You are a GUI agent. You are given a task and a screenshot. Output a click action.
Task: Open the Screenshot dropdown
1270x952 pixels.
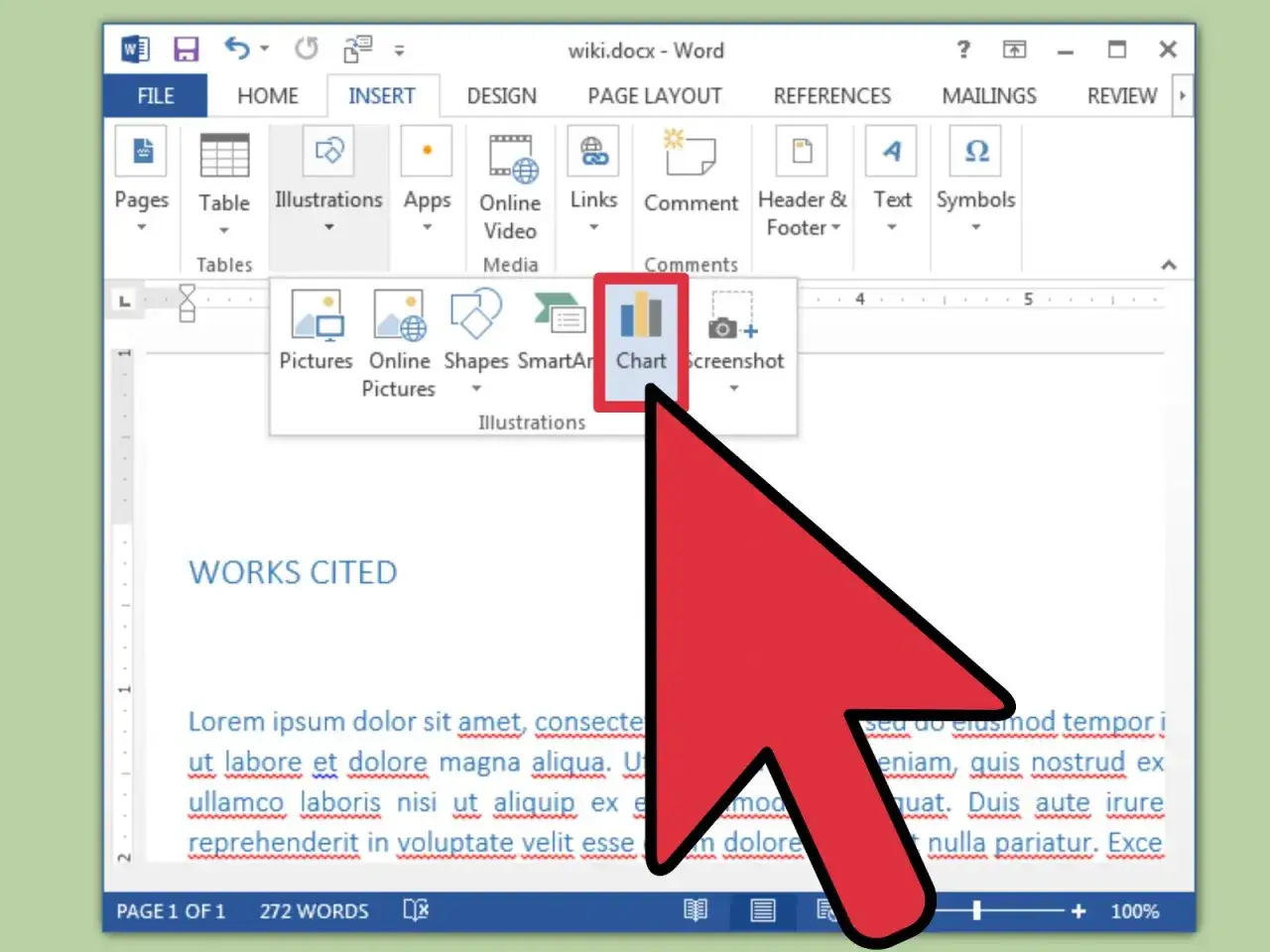coord(735,340)
